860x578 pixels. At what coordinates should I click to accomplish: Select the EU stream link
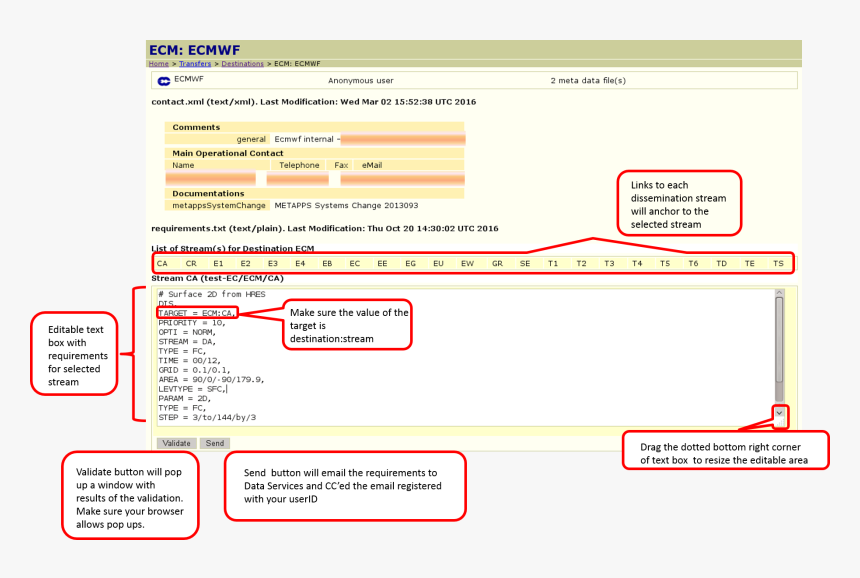438,263
